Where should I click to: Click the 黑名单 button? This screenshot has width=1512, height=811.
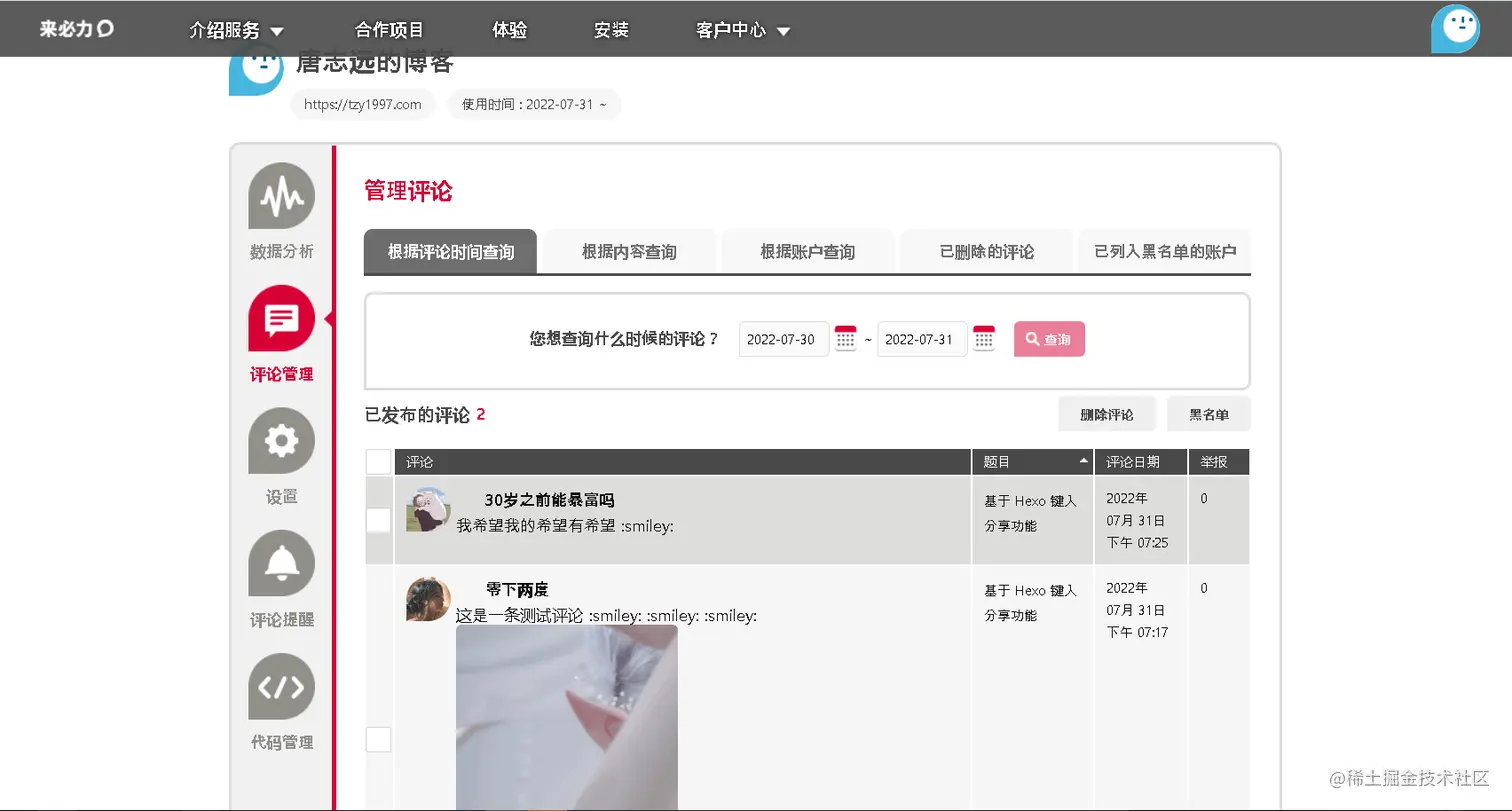click(x=1209, y=414)
